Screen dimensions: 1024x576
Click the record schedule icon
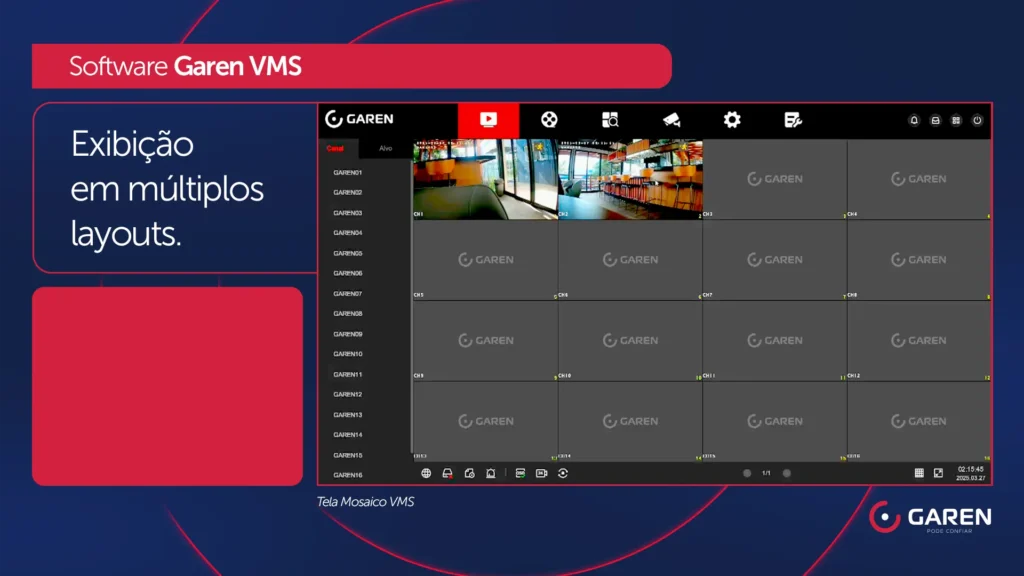[x=469, y=473]
